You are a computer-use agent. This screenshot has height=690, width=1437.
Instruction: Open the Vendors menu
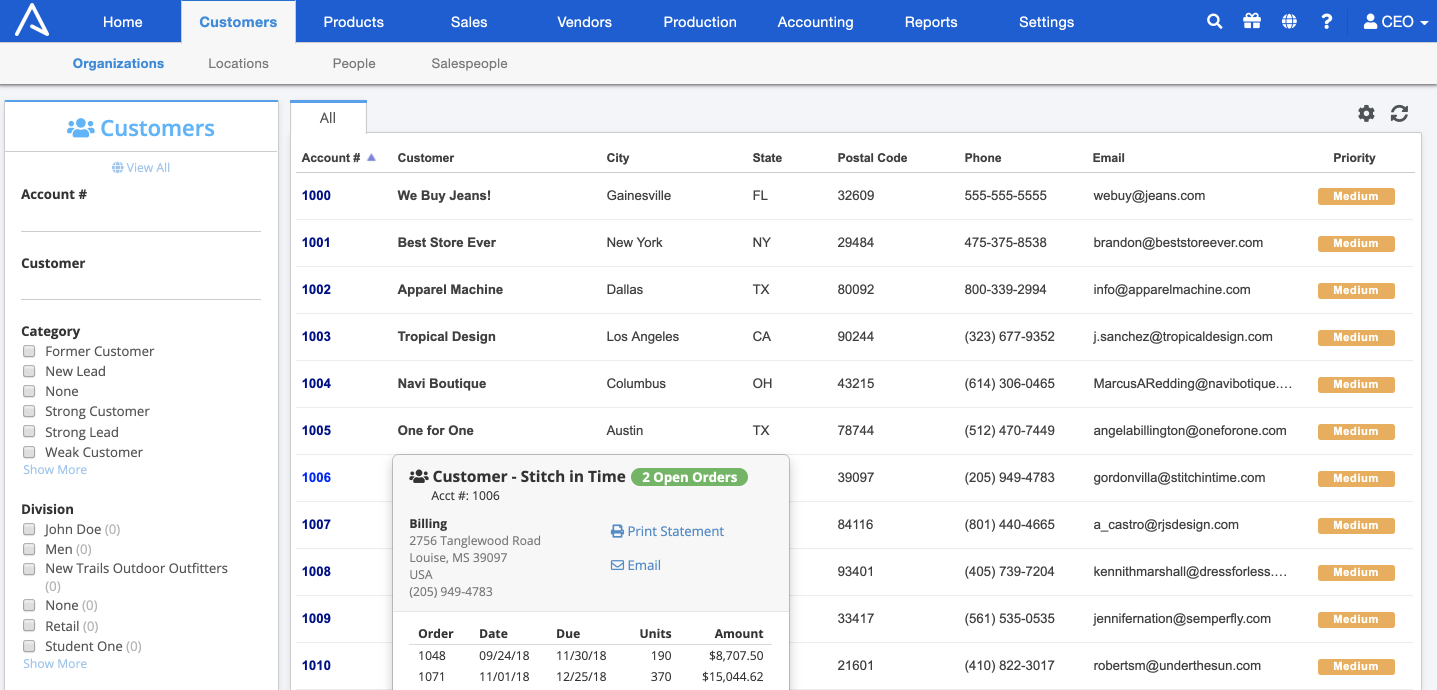584,21
